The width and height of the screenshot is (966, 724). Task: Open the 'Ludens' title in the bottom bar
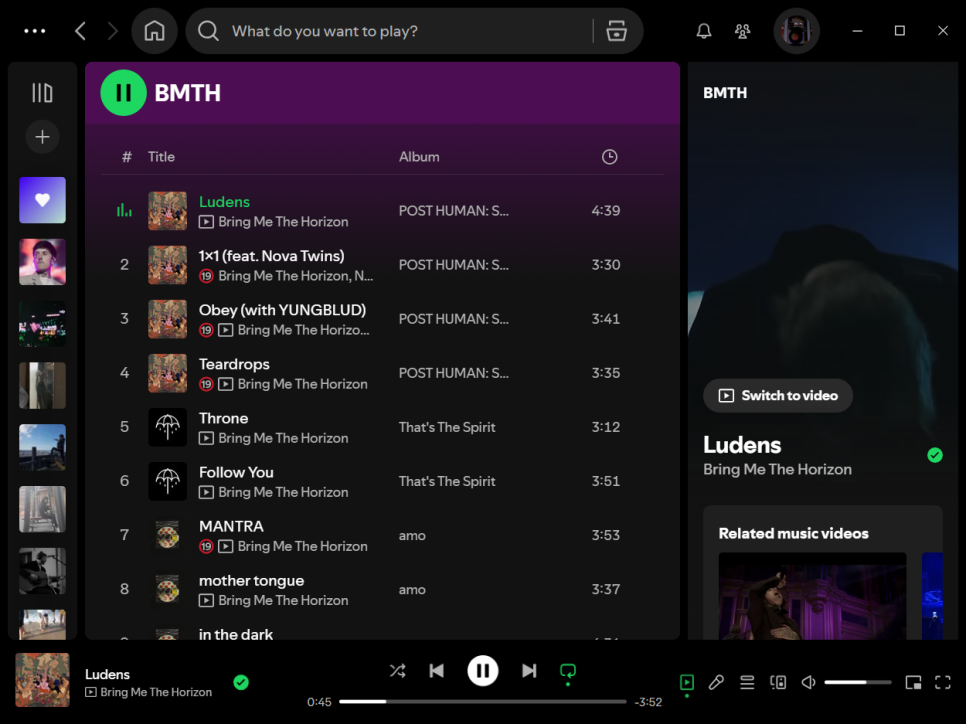click(107, 674)
